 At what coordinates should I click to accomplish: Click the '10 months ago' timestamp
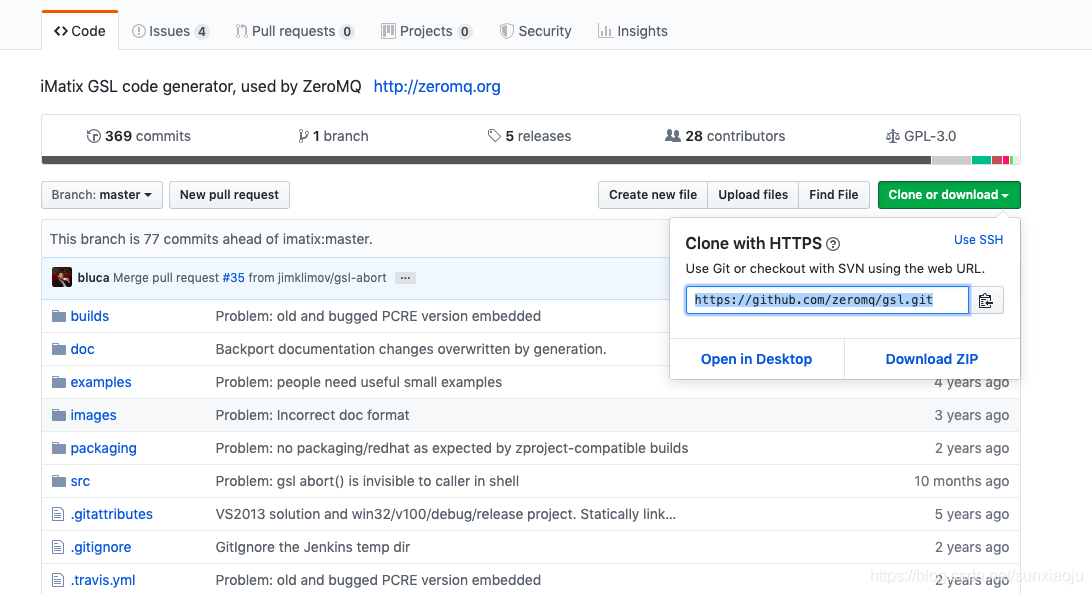[x=961, y=481]
